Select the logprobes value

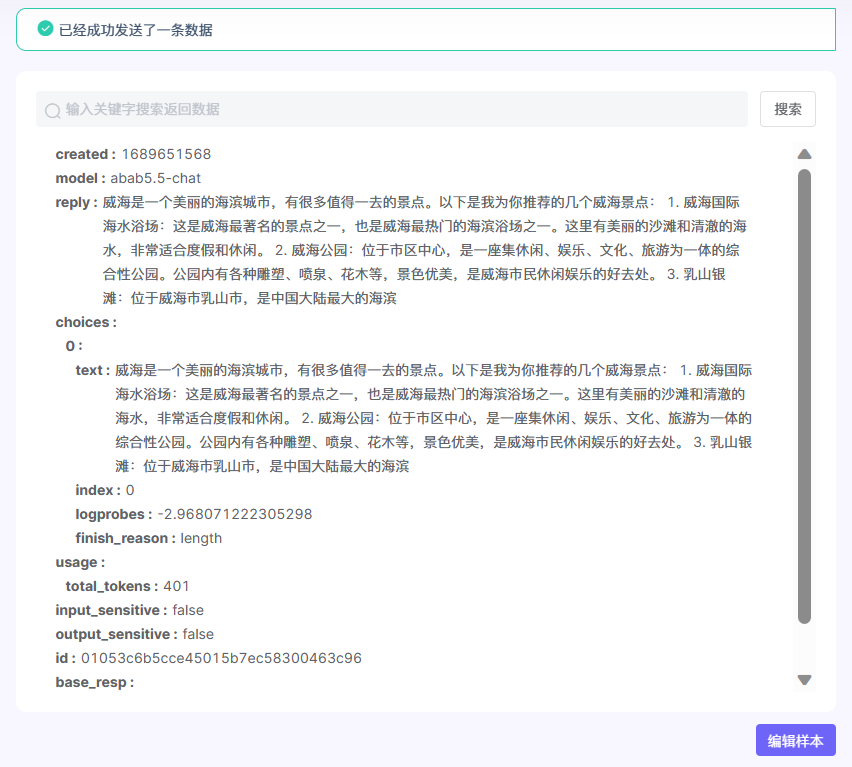click(235, 514)
